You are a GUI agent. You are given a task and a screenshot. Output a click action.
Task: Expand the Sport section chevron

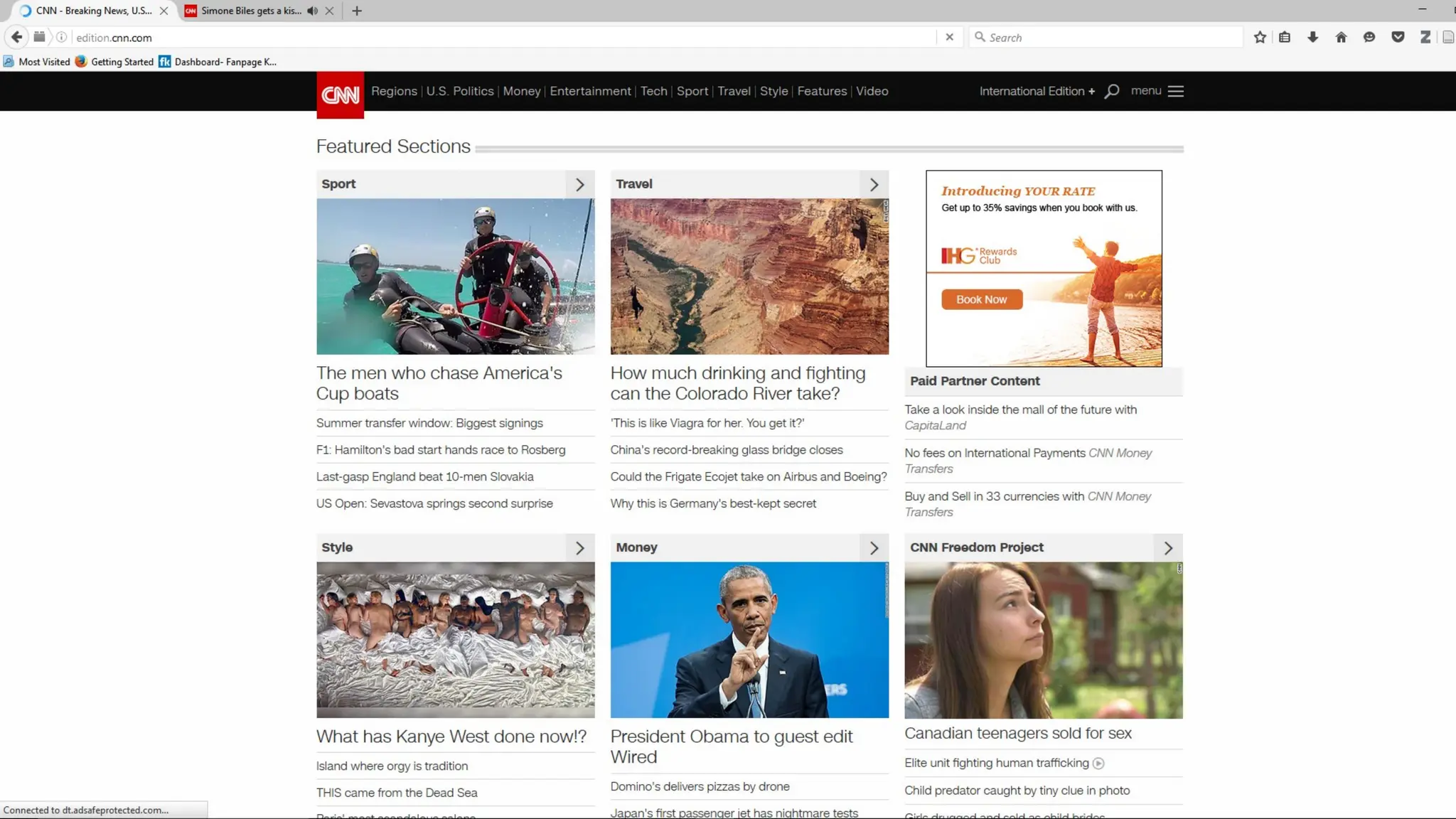[579, 185]
